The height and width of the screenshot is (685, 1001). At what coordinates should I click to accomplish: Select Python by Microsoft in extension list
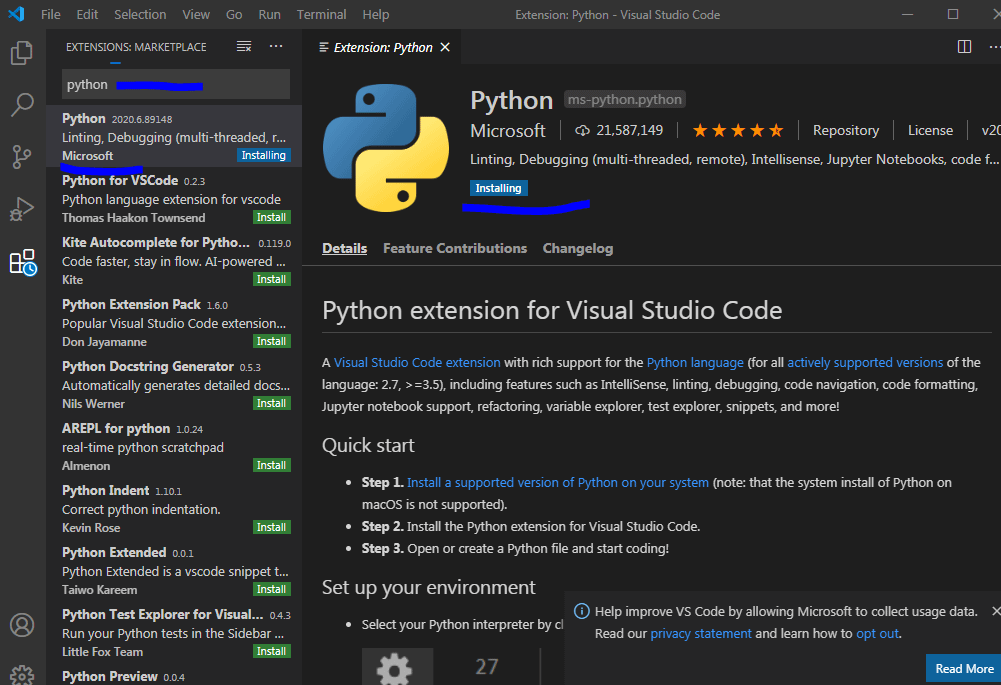174,137
